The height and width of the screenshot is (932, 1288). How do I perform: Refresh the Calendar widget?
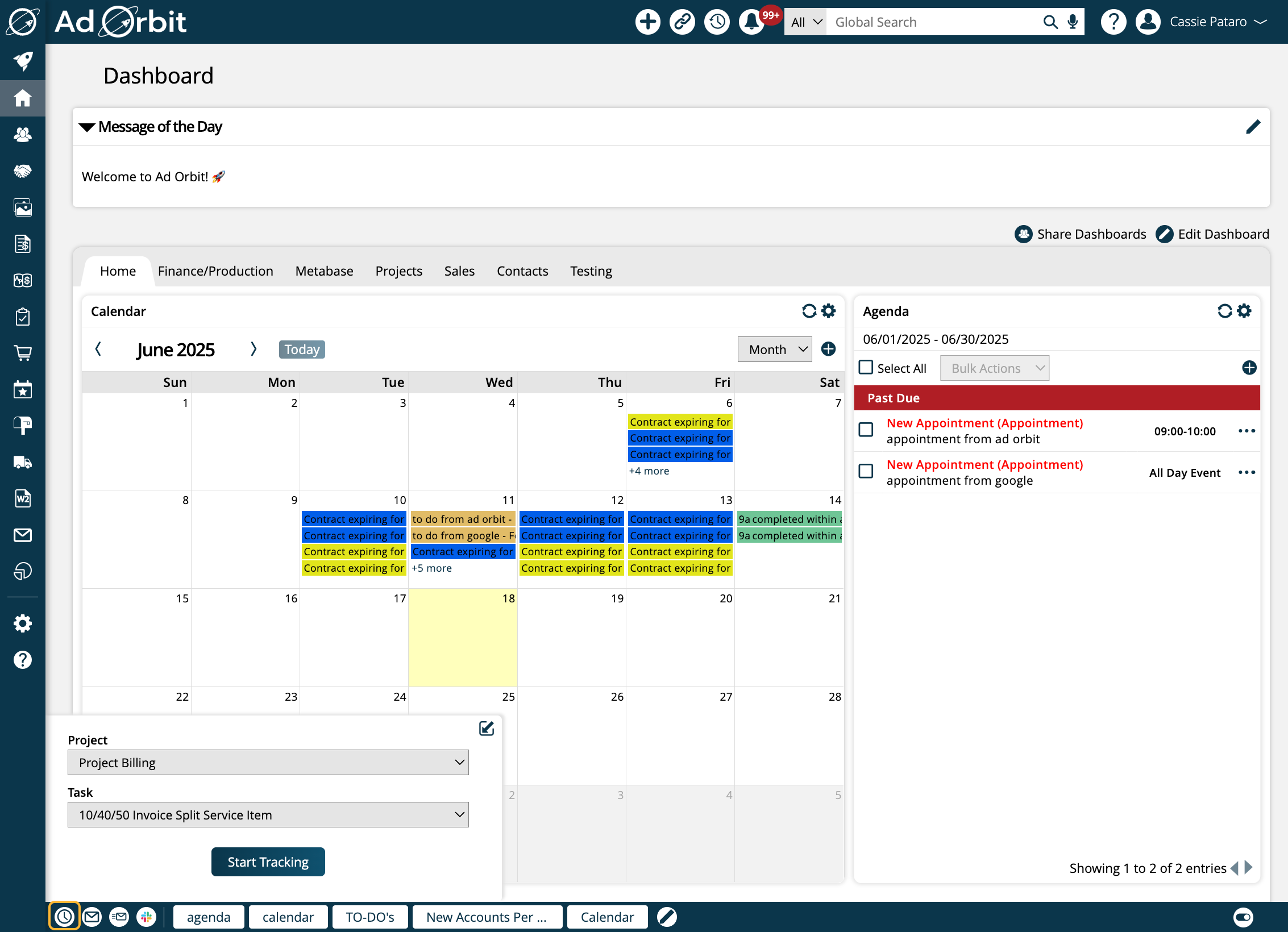tap(809, 311)
